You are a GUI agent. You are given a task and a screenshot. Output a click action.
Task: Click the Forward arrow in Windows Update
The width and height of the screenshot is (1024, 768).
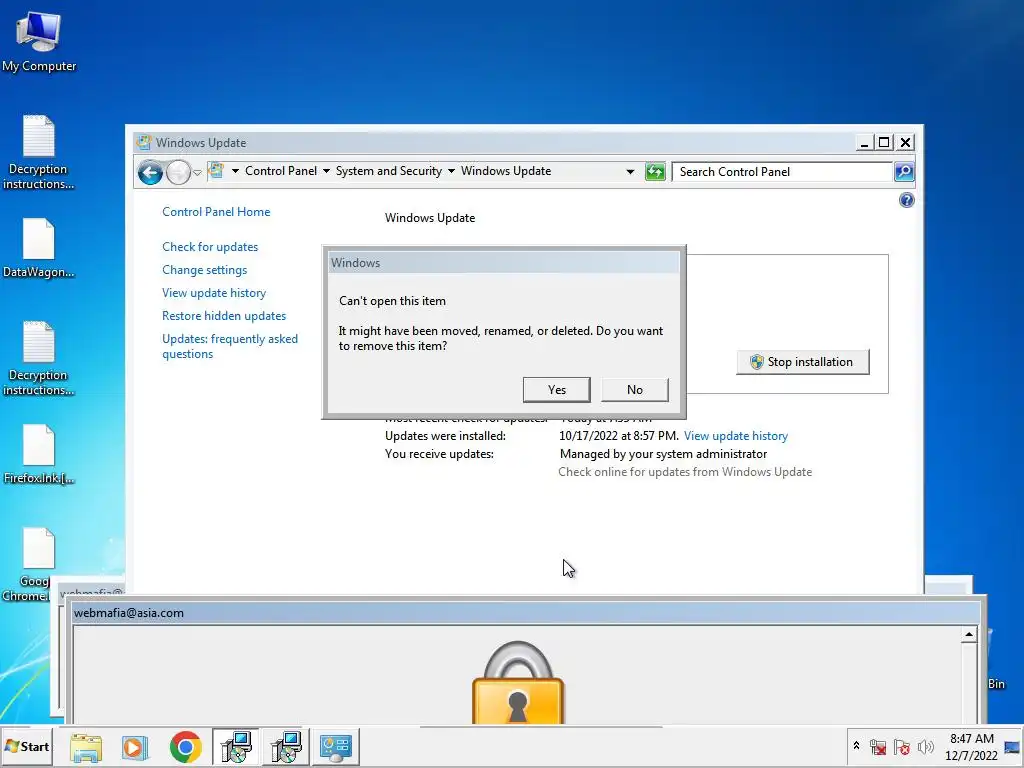(178, 173)
